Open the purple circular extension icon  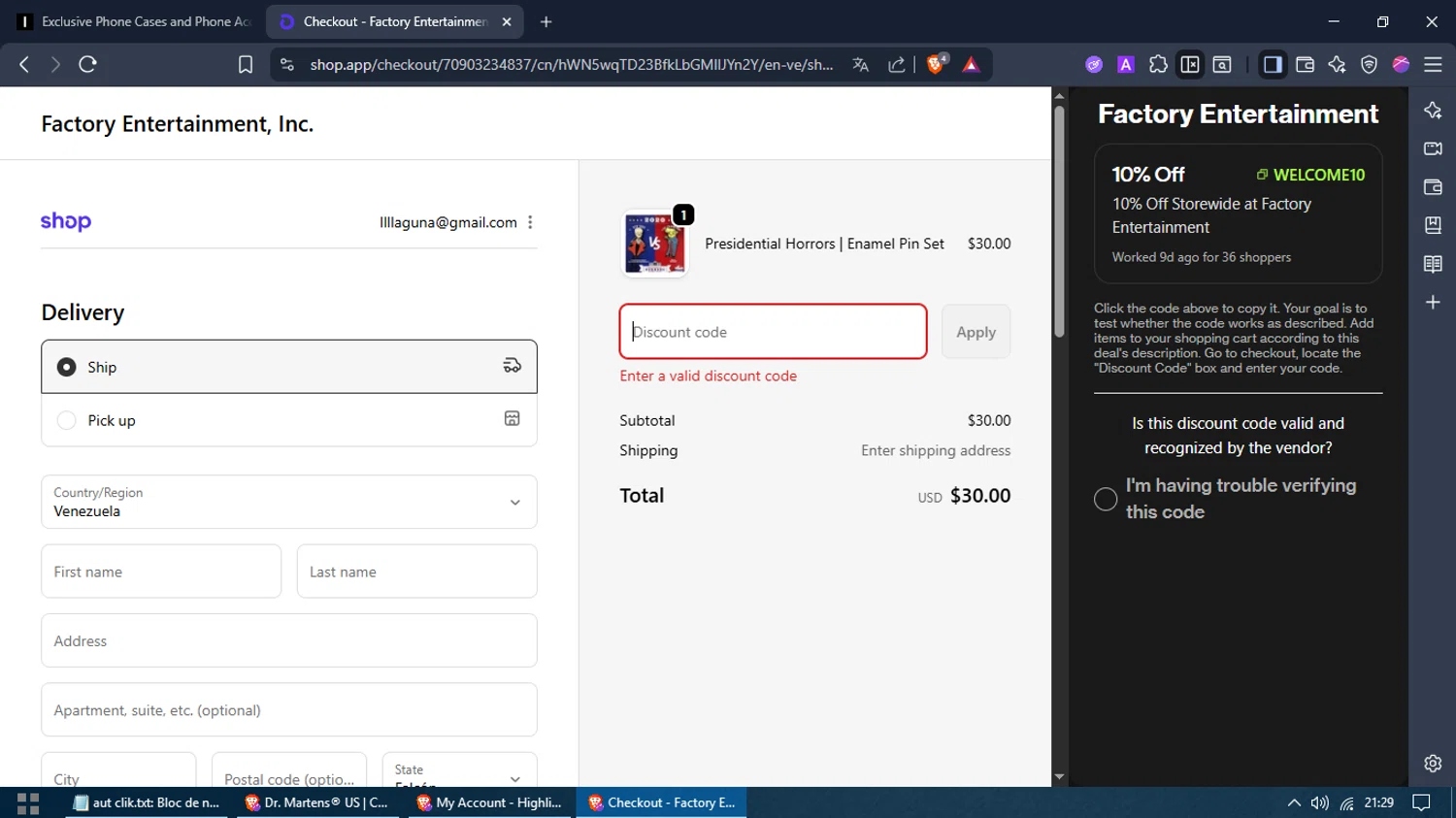pos(1094,64)
